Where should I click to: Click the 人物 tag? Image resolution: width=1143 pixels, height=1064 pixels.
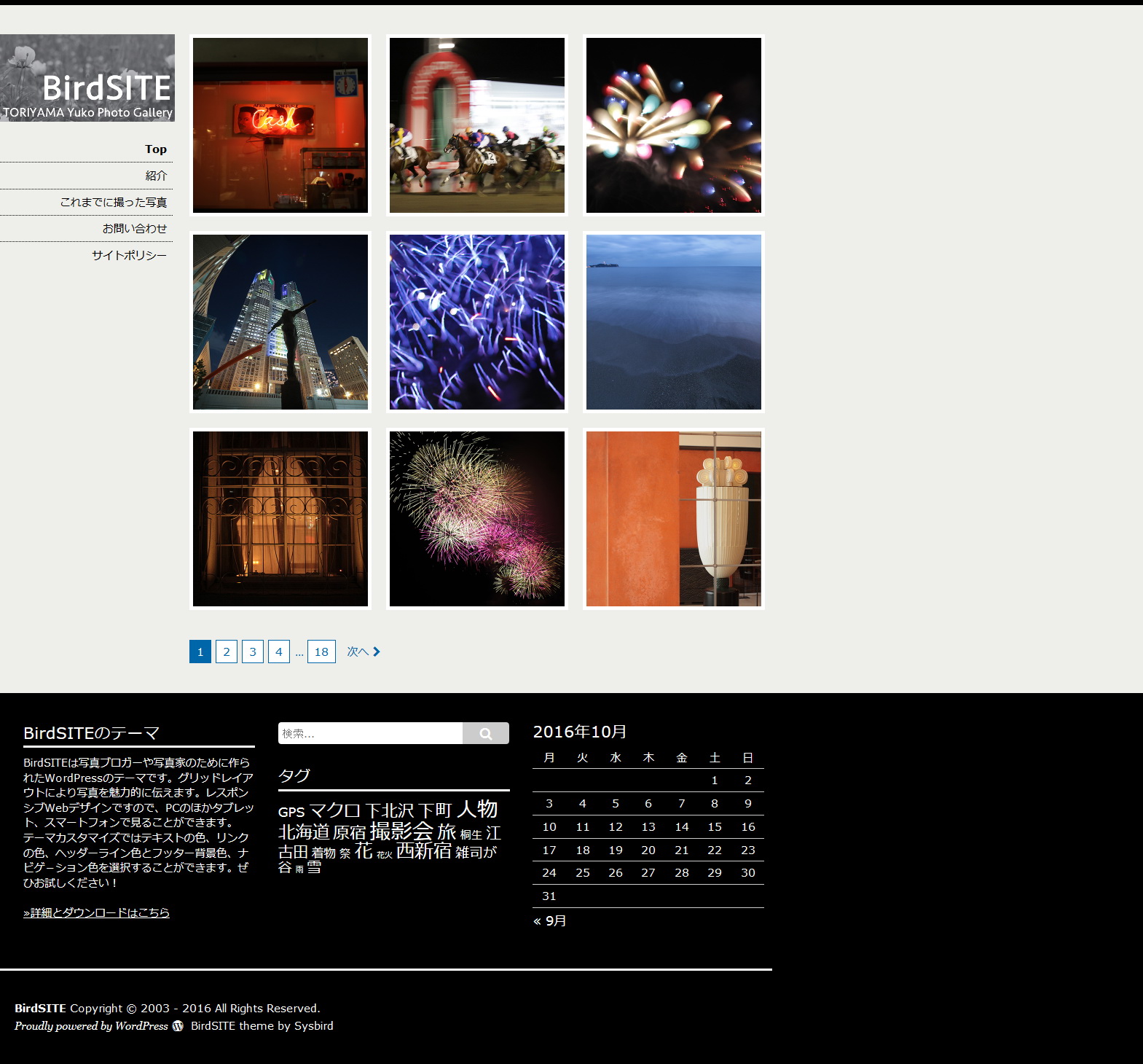point(477,809)
